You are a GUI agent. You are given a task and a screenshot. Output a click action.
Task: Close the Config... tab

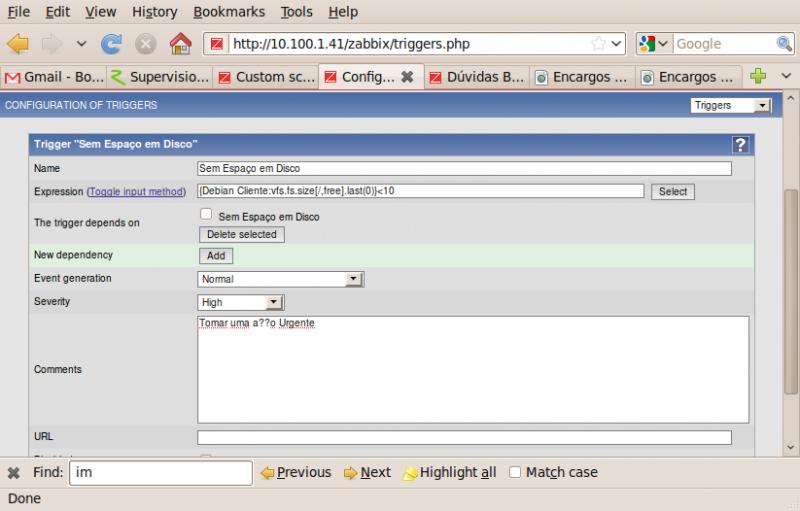click(x=407, y=77)
